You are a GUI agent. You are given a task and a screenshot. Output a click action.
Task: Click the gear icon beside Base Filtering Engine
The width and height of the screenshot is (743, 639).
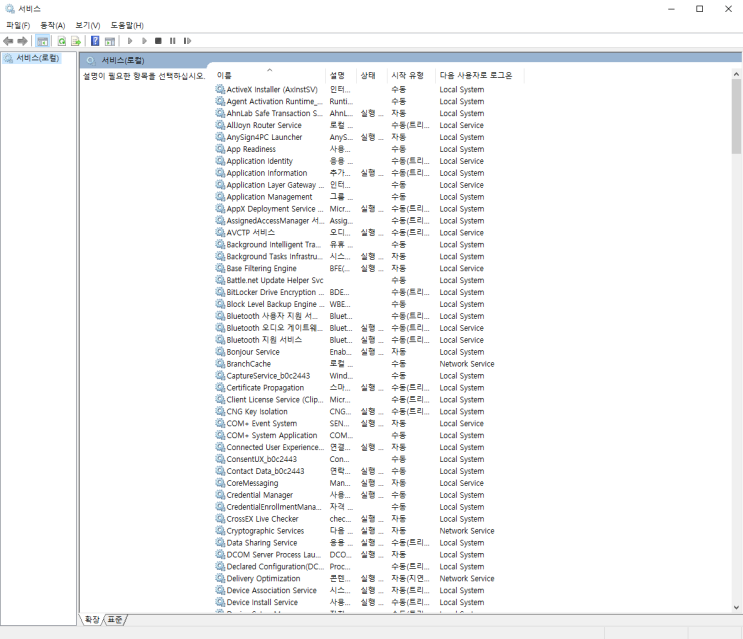click(220, 268)
